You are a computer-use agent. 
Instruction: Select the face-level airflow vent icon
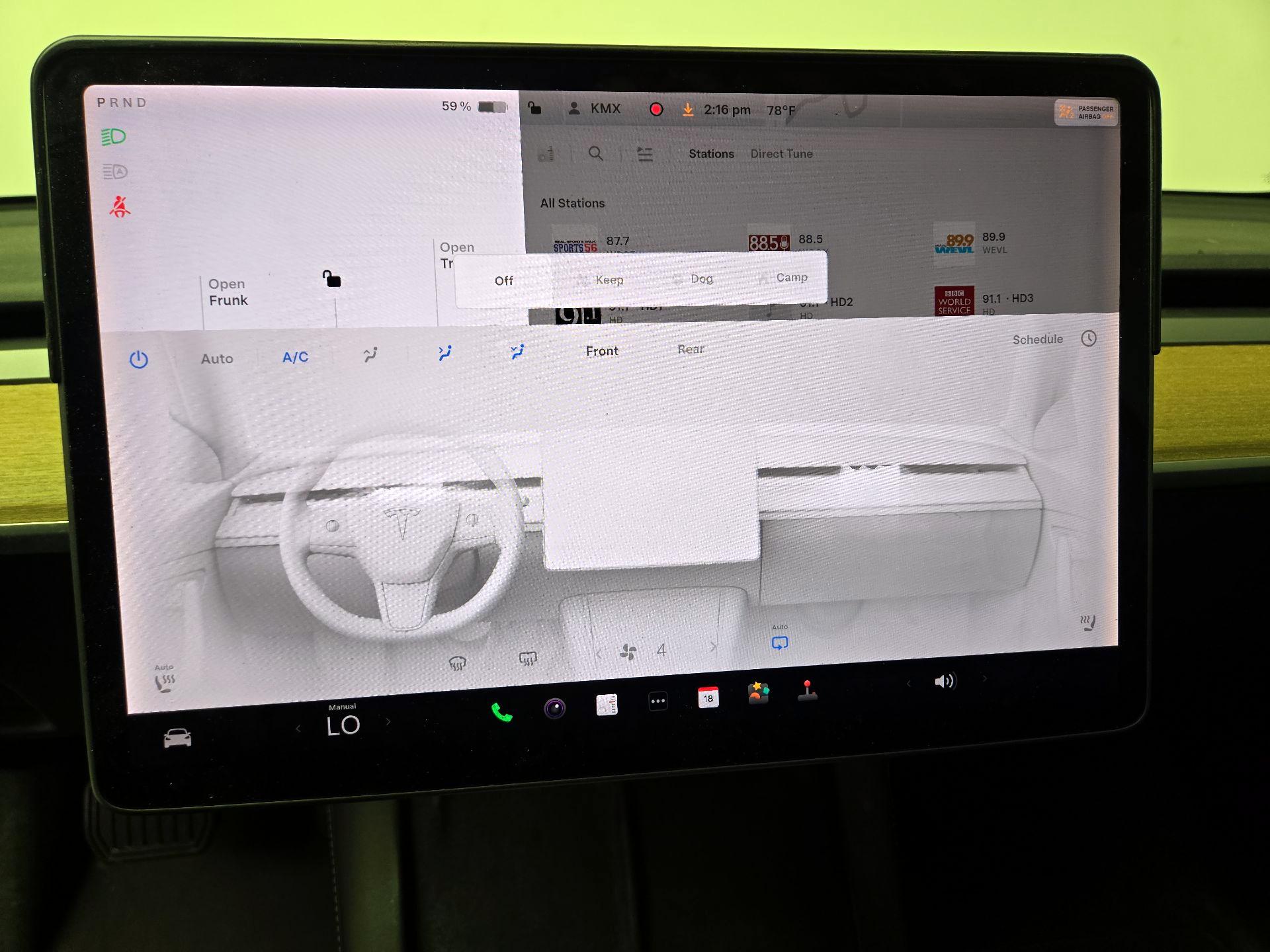coord(445,353)
